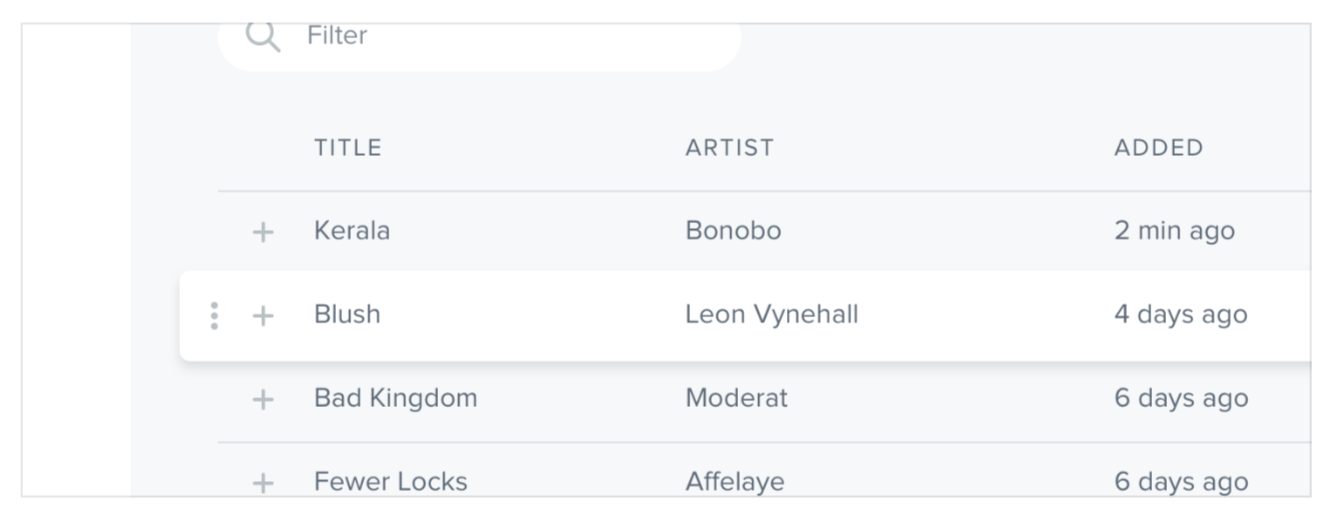Open the three-dot handle on Blush row

click(x=214, y=316)
